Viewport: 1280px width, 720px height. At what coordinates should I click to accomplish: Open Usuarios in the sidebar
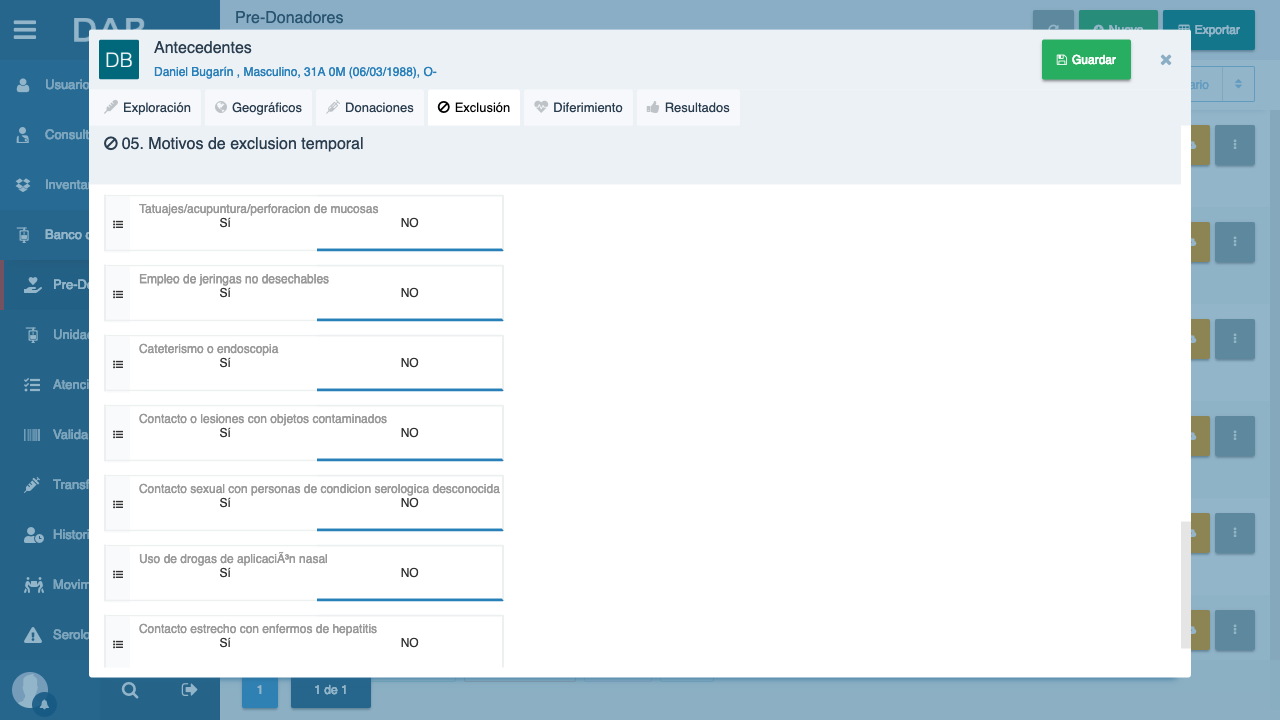(45, 85)
